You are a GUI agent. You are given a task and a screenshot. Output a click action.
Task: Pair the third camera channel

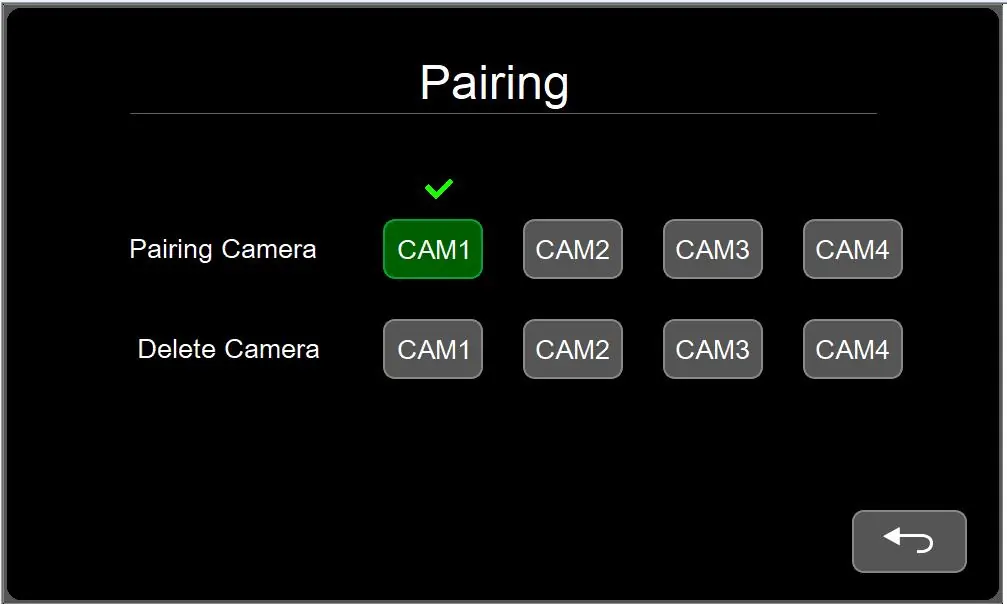713,249
